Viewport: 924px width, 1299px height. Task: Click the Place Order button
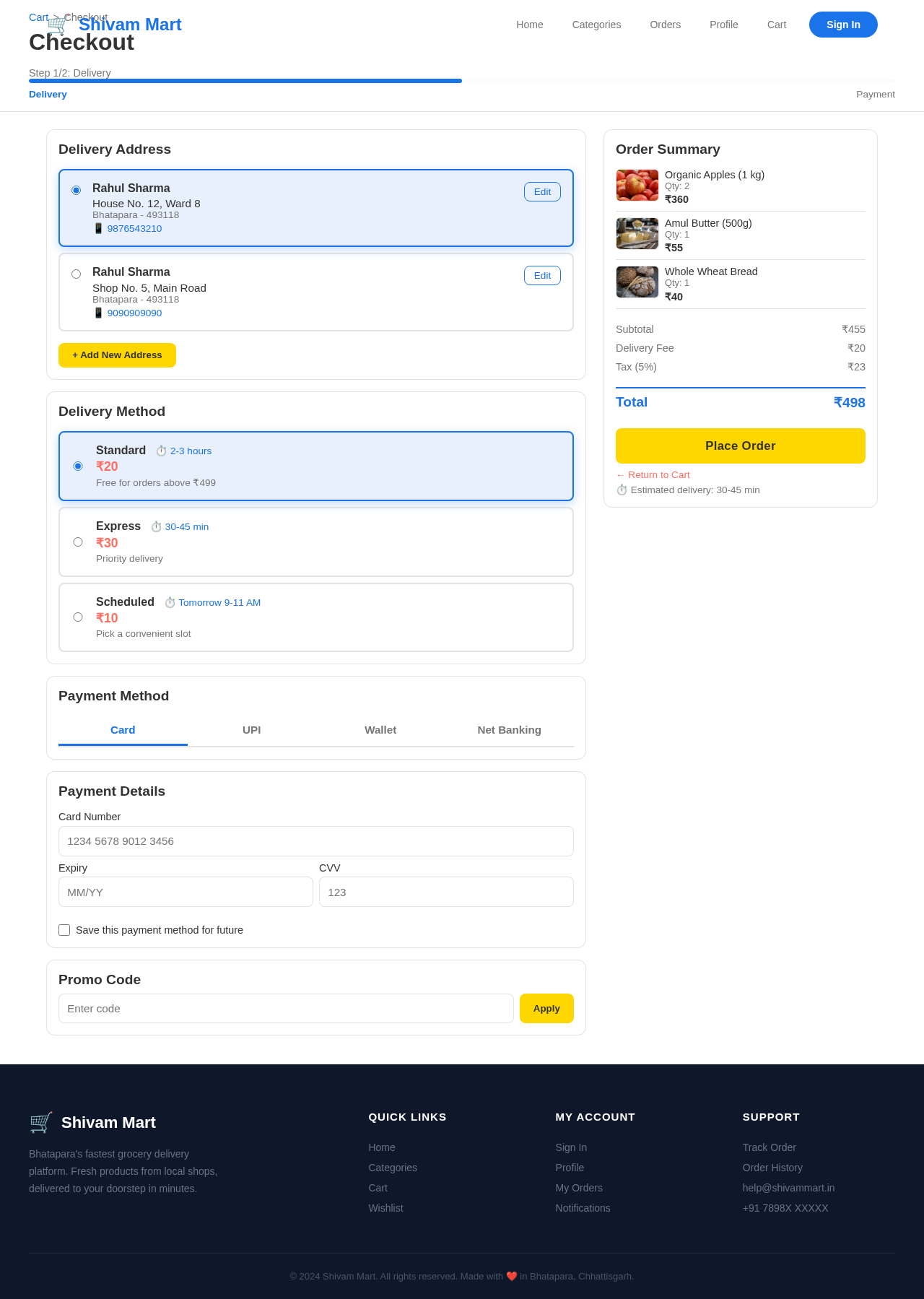pyautogui.click(x=741, y=446)
